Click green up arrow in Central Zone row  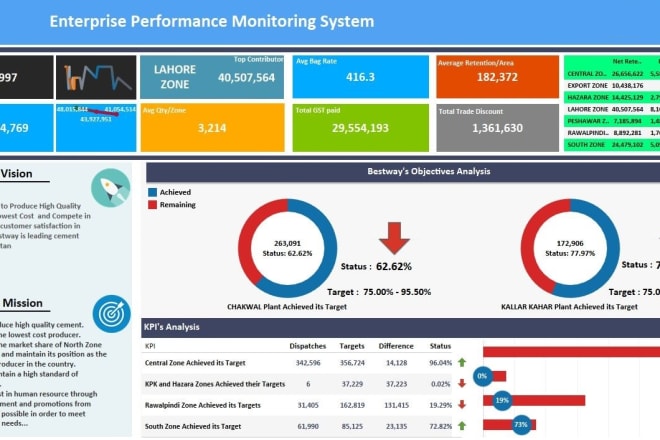pyautogui.click(x=462, y=362)
